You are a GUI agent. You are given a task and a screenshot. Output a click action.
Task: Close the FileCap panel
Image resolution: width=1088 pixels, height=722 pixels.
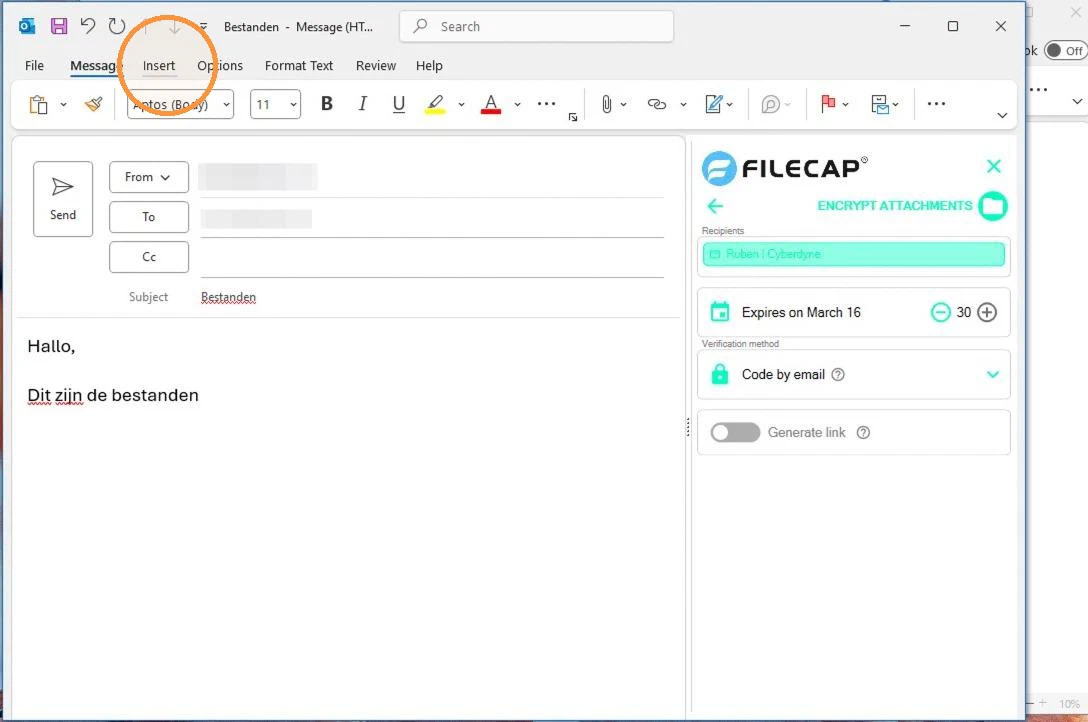tap(994, 166)
